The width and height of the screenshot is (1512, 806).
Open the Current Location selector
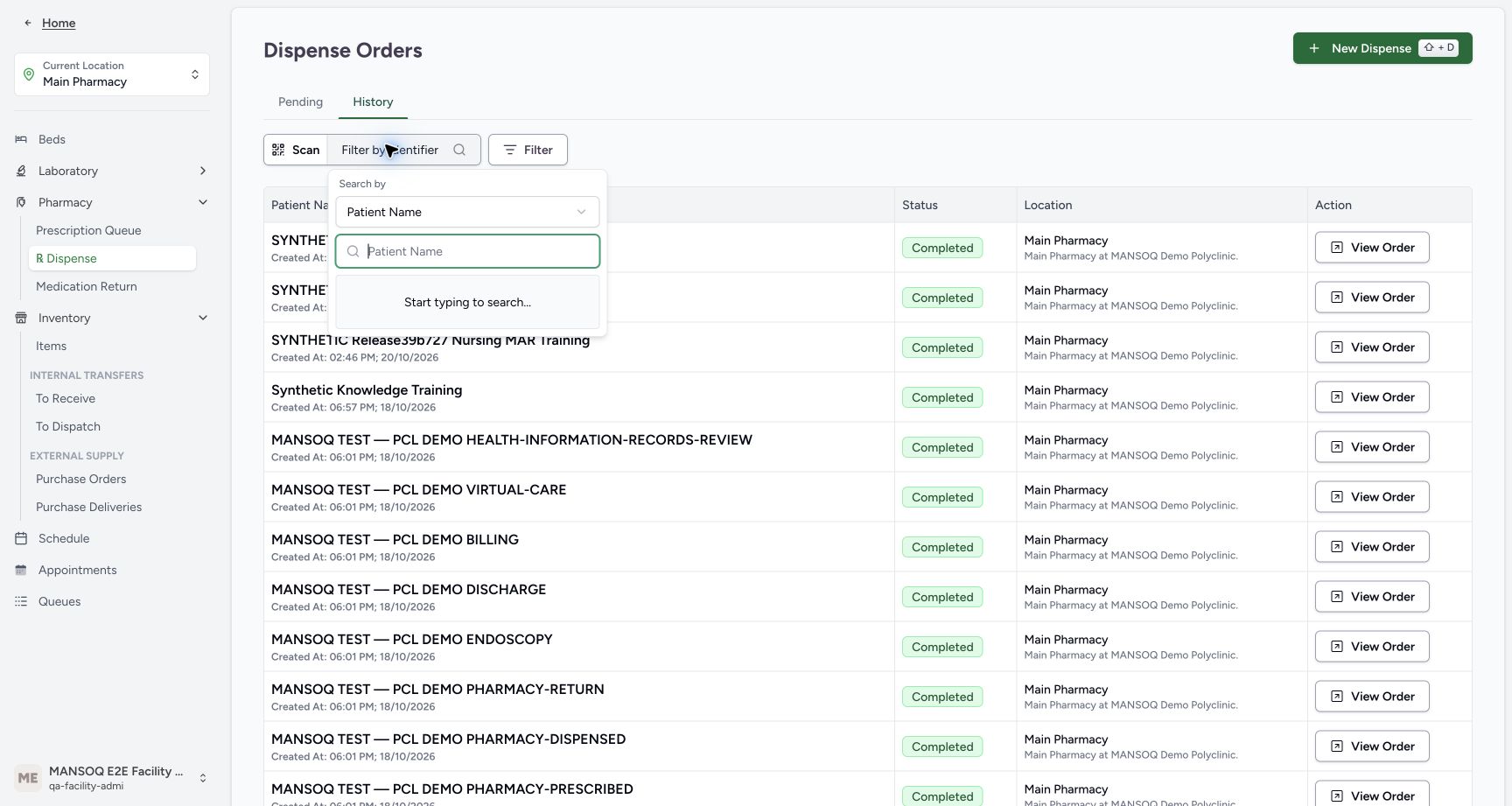tap(112, 74)
